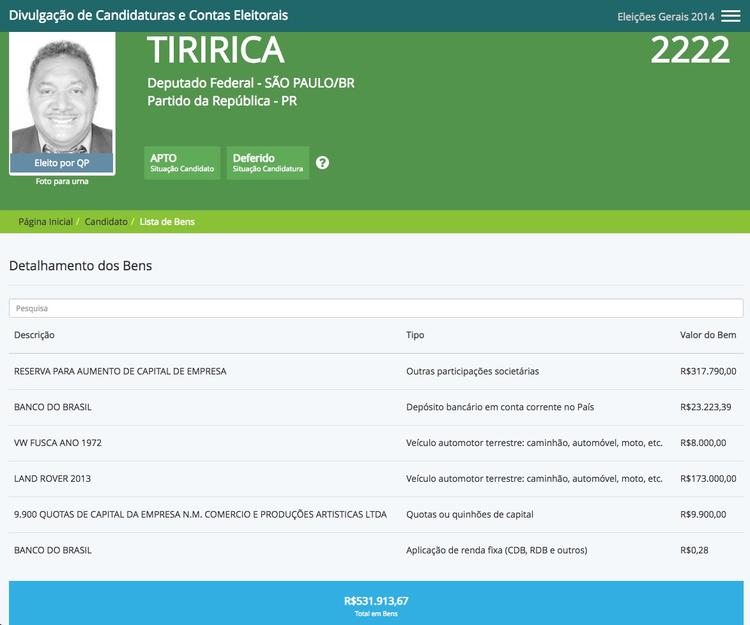Image resolution: width=750 pixels, height=625 pixels.
Task: Click the Total em Bens blue banner
Action: (375, 603)
